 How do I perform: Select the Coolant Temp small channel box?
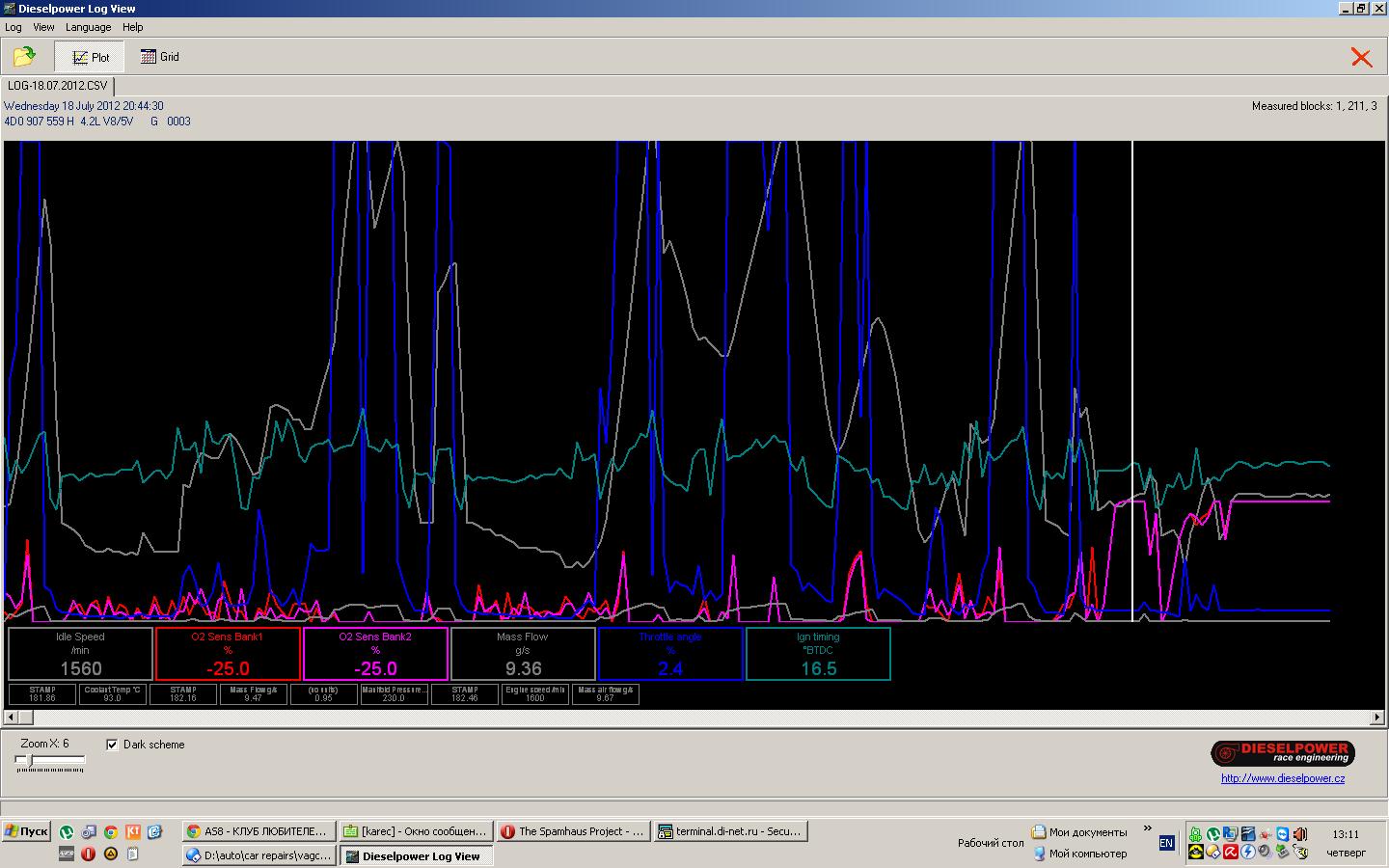coord(112,693)
